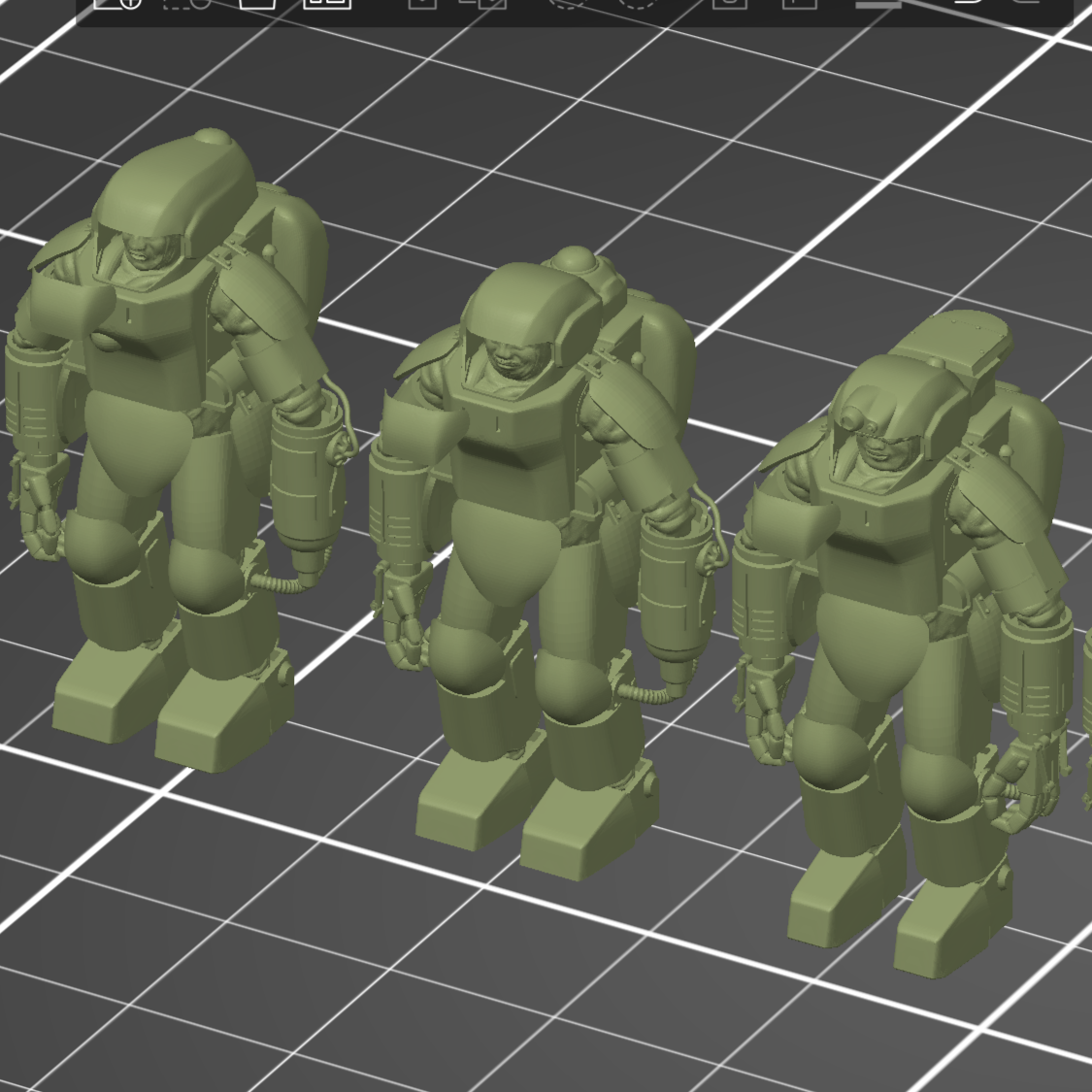1092x1092 pixels.
Task: Click the Split to objects icon
Action: pos(422,4)
